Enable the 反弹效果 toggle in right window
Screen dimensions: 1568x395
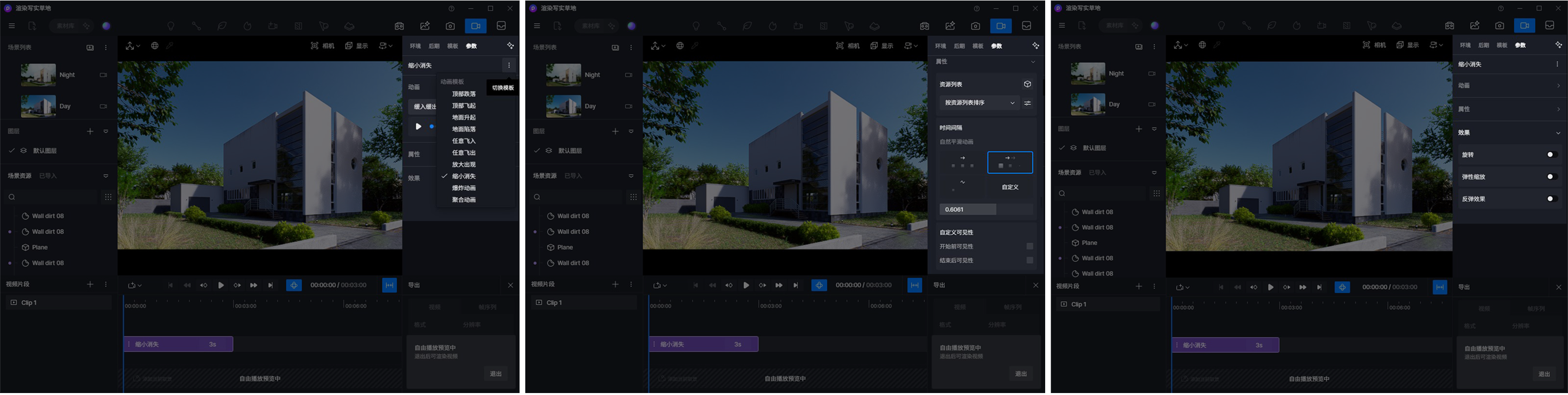pyautogui.click(x=1552, y=198)
